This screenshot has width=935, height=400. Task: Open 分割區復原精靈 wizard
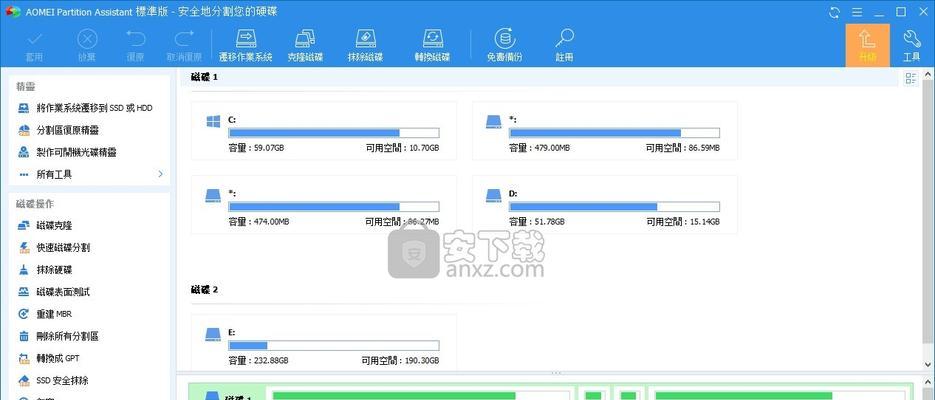point(58,130)
